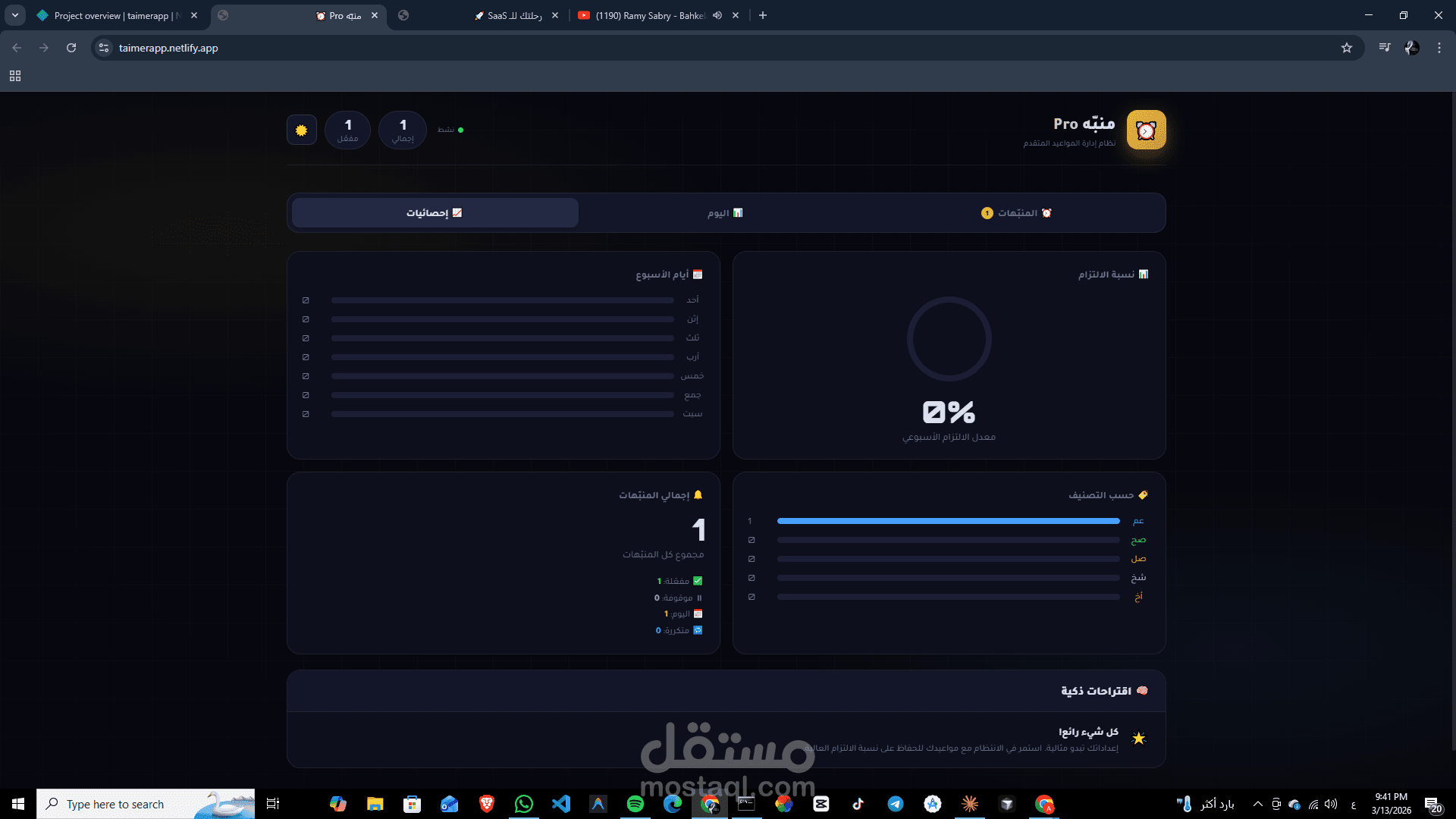Click the blue عم category progress bar

948,521
